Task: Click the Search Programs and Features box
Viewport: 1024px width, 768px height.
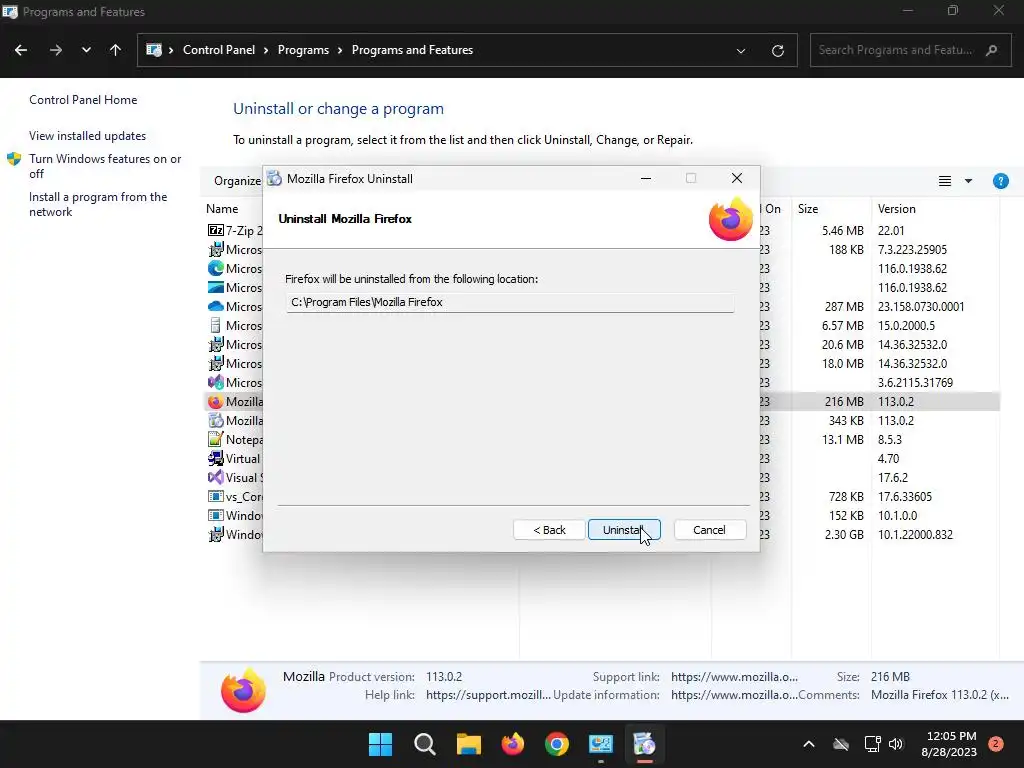Action: [908, 50]
